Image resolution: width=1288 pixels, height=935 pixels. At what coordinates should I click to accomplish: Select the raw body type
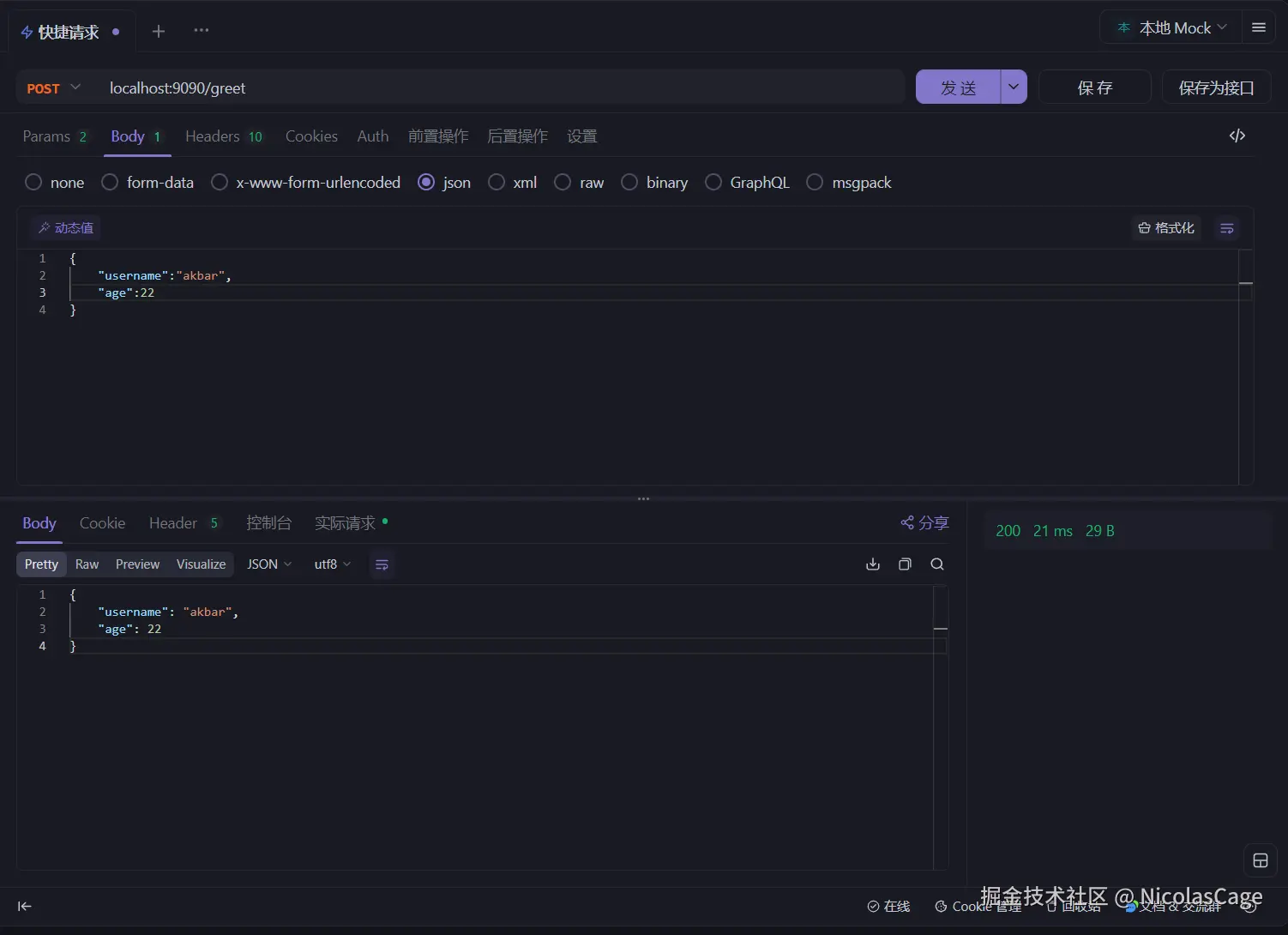(580, 183)
